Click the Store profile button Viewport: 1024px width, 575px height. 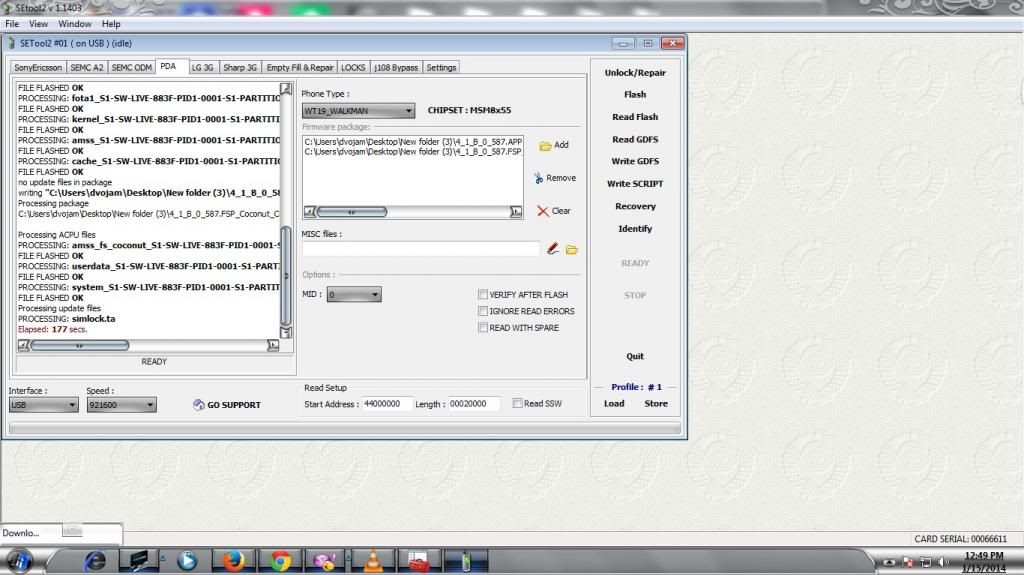[x=656, y=404]
